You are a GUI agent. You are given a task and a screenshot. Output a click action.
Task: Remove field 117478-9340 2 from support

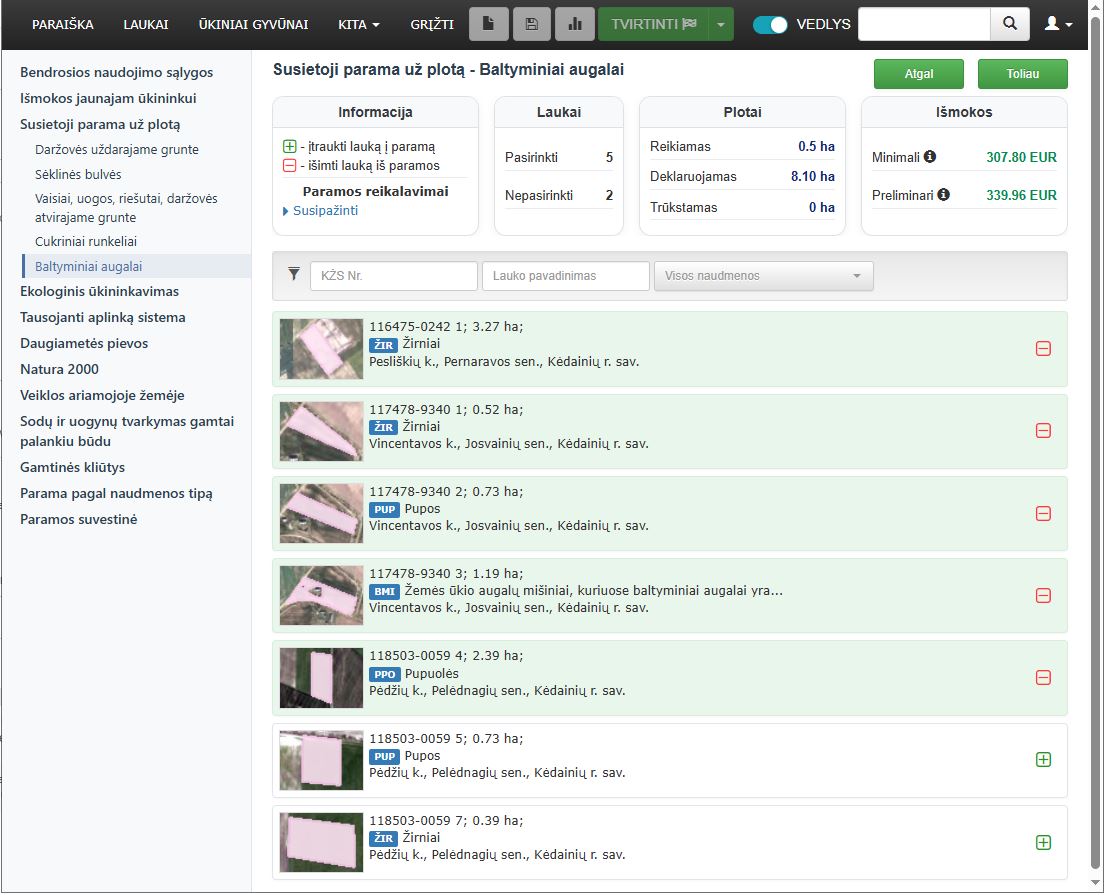[1043, 513]
